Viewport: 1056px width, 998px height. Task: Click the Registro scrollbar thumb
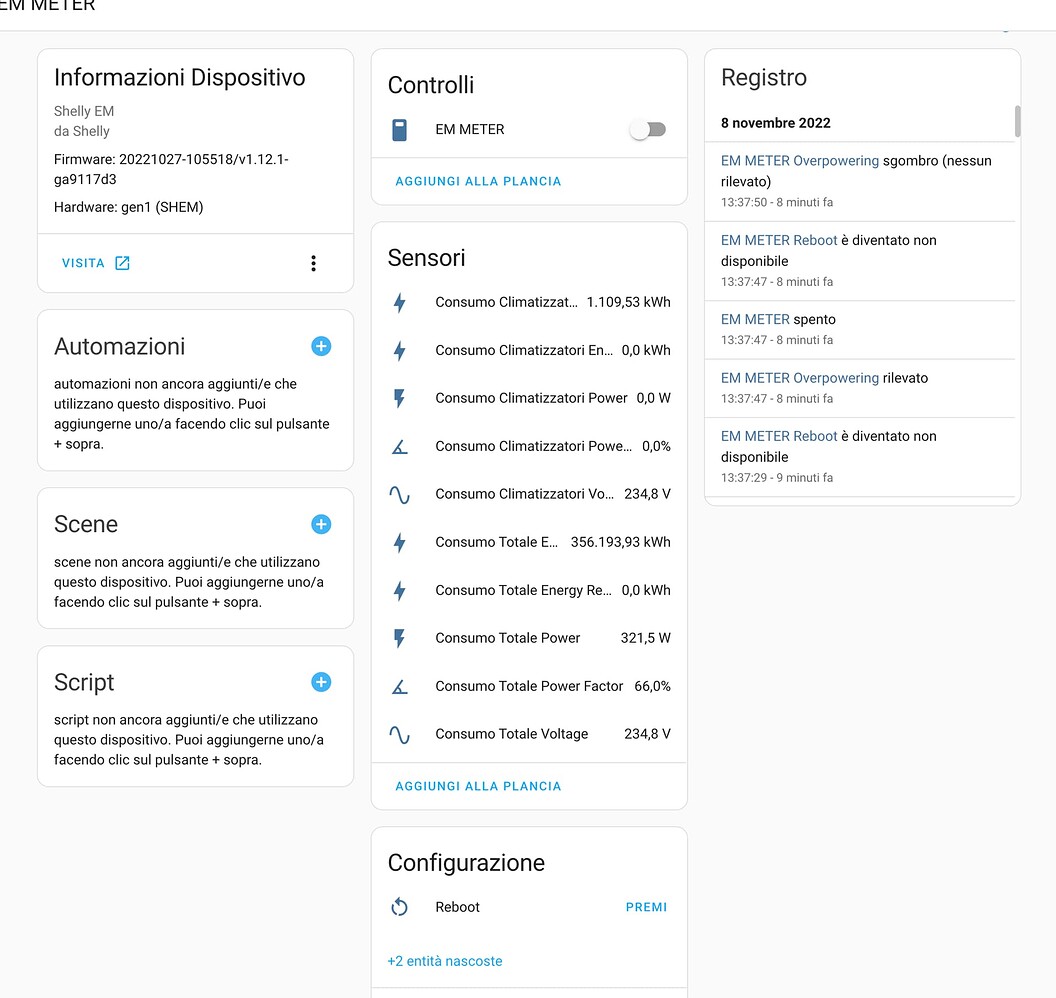[x=1017, y=121]
